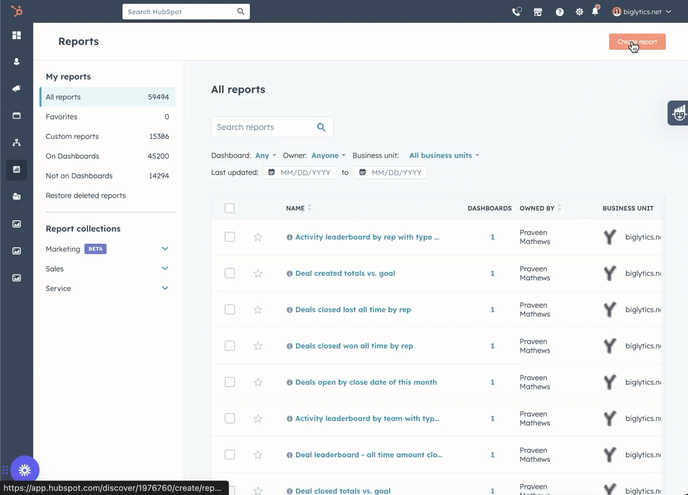688x495 pixels.
Task: Select All reports in My reports
Action: coord(107,97)
